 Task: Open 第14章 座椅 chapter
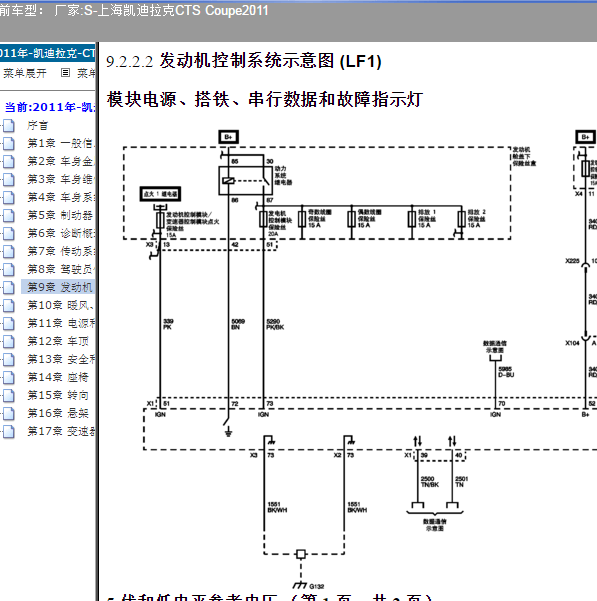pos(58,377)
